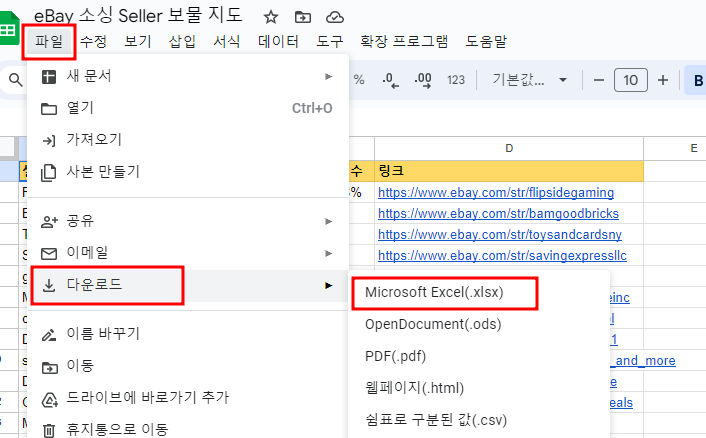Click the document title eBay 소싱 Seller 보물 지도
The image size is (706, 438).
pos(139,16)
